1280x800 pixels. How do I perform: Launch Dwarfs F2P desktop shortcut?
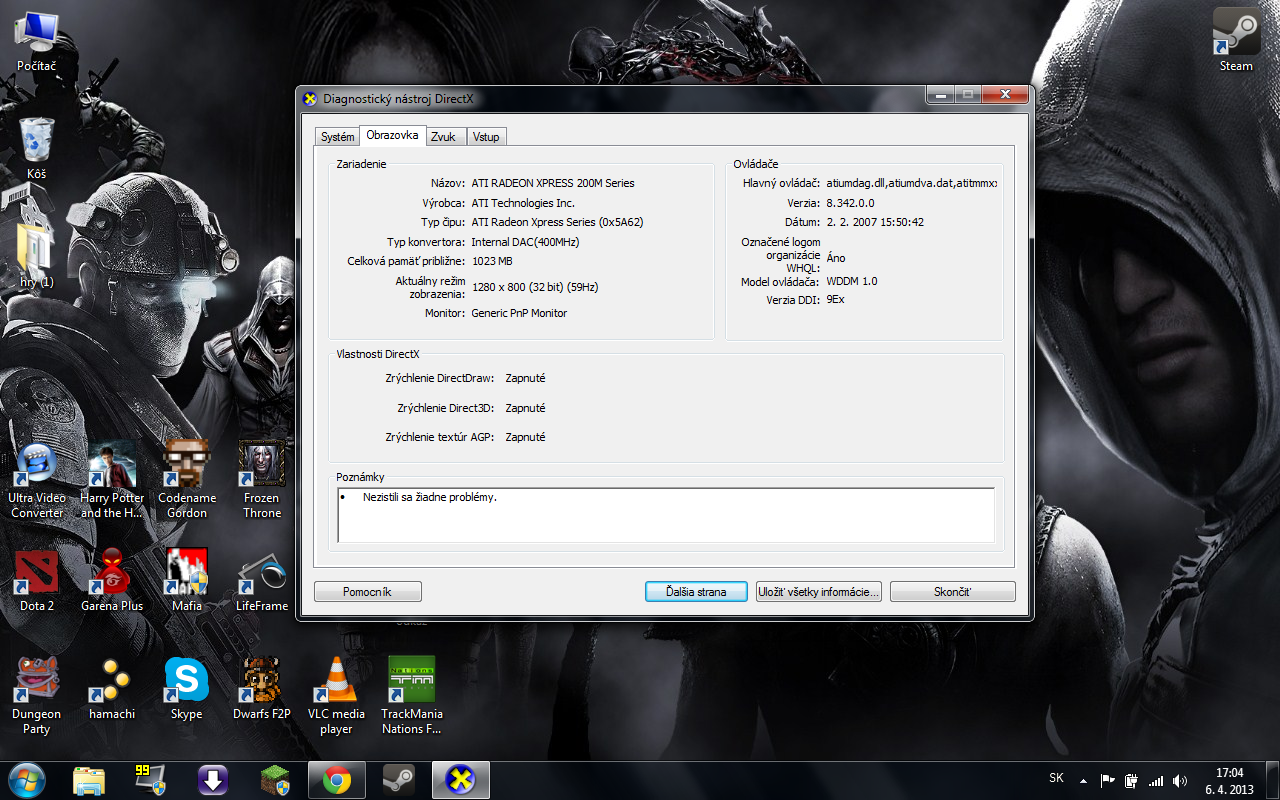tap(262, 689)
